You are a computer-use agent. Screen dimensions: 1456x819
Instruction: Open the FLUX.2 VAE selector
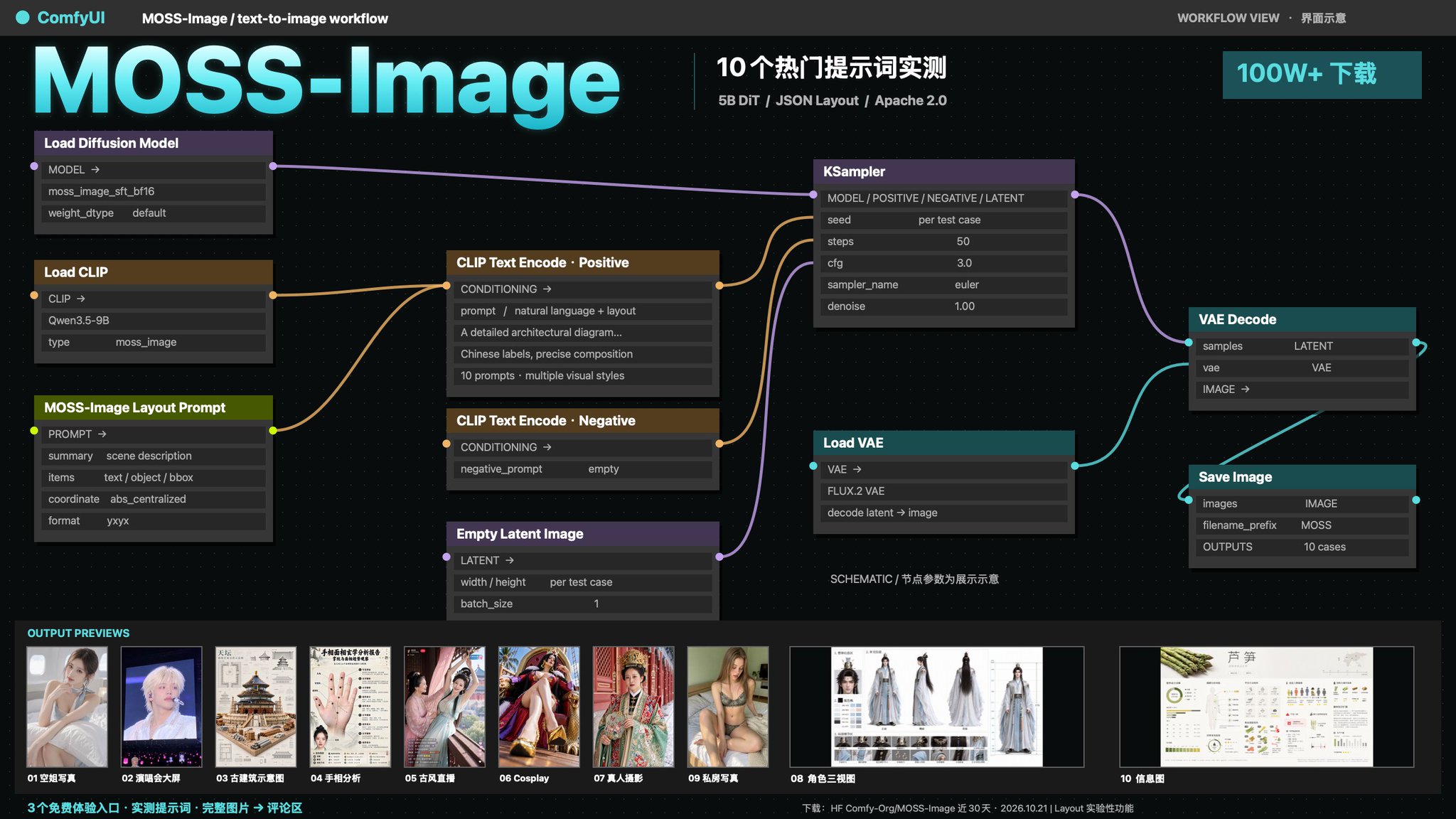tap(944, 491)
